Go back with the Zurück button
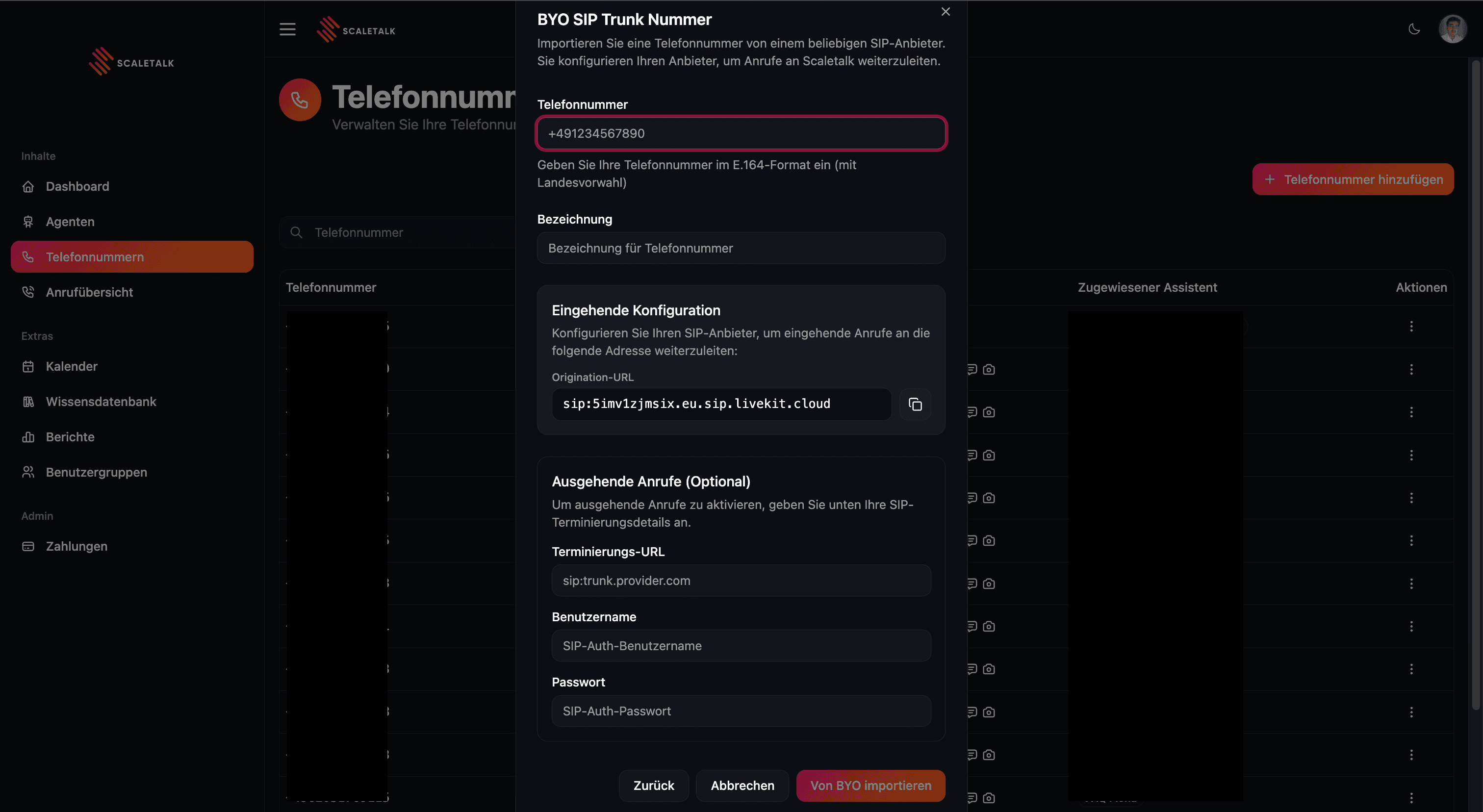The height and width of the screenshot is (812, 1483). click(x=653, y=786)
